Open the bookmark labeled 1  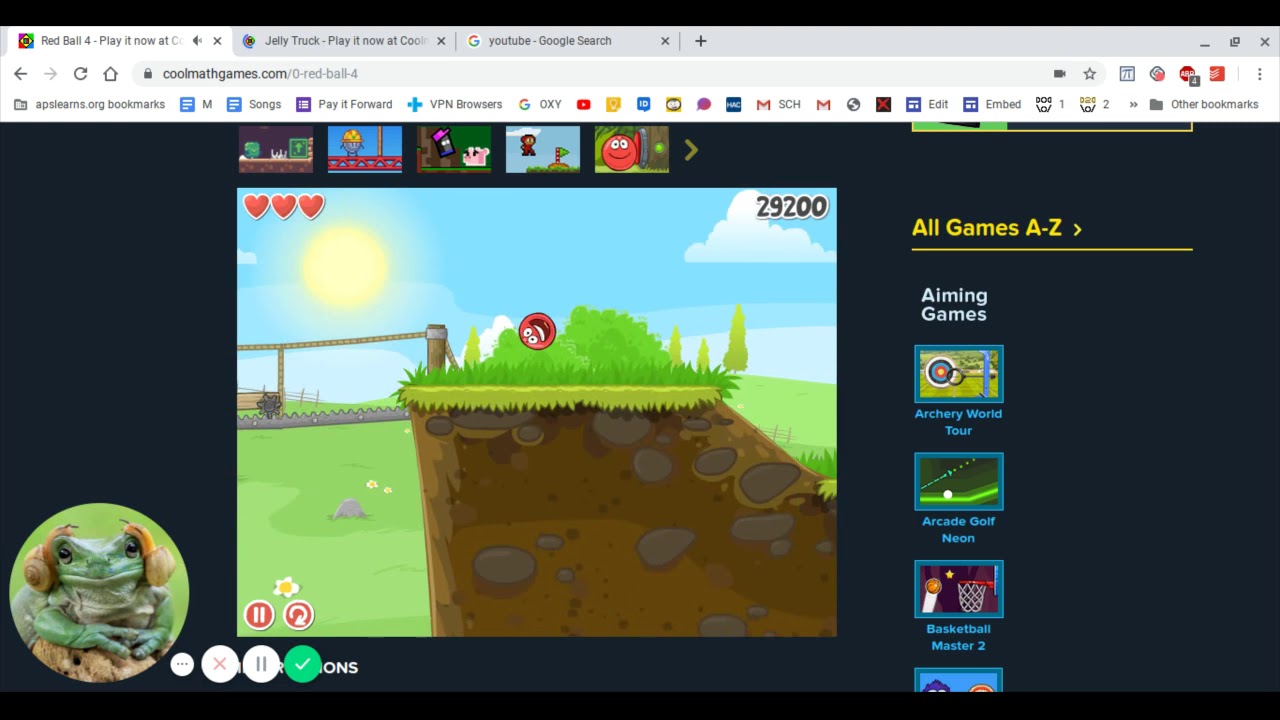pyautogui.click(x=1050, y=104)
